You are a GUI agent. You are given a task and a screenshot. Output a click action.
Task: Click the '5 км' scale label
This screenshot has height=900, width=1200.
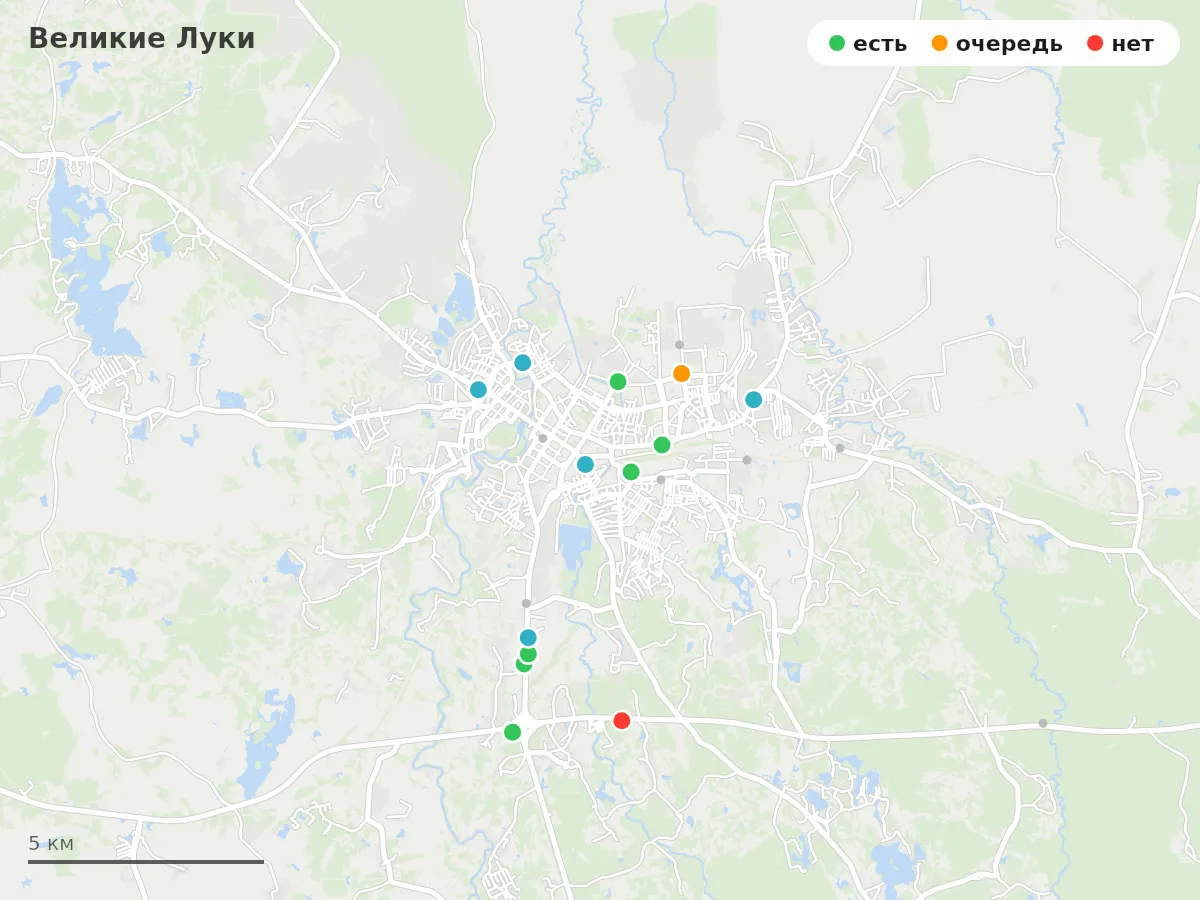click(51, 843)
